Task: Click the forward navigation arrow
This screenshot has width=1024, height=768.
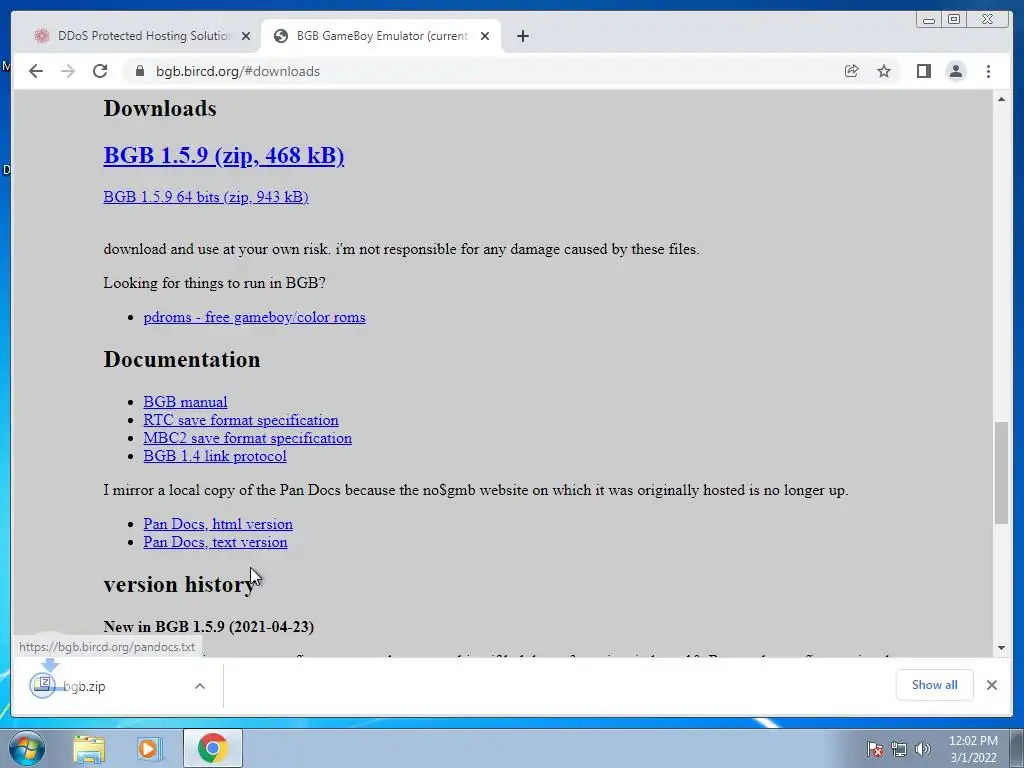Action: [68, 71]
